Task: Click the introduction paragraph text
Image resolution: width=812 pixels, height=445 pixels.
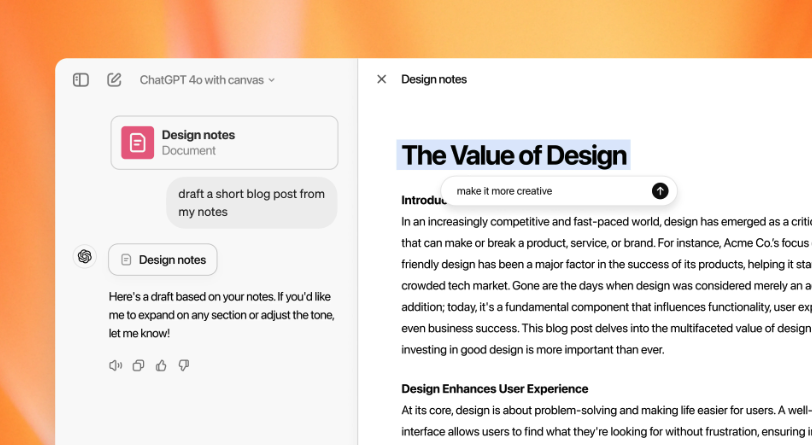Action: [x=606, y=285]
